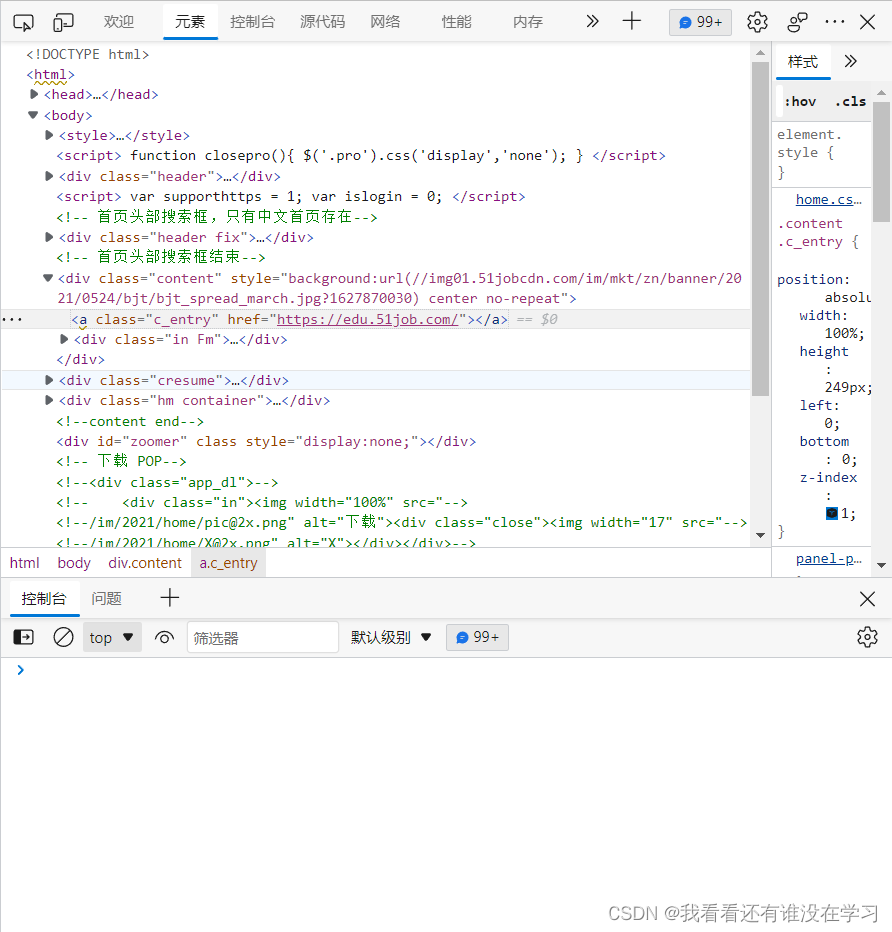Switch to the 元素 tab
The image size is (892, 932).
[x=190, y=22]
